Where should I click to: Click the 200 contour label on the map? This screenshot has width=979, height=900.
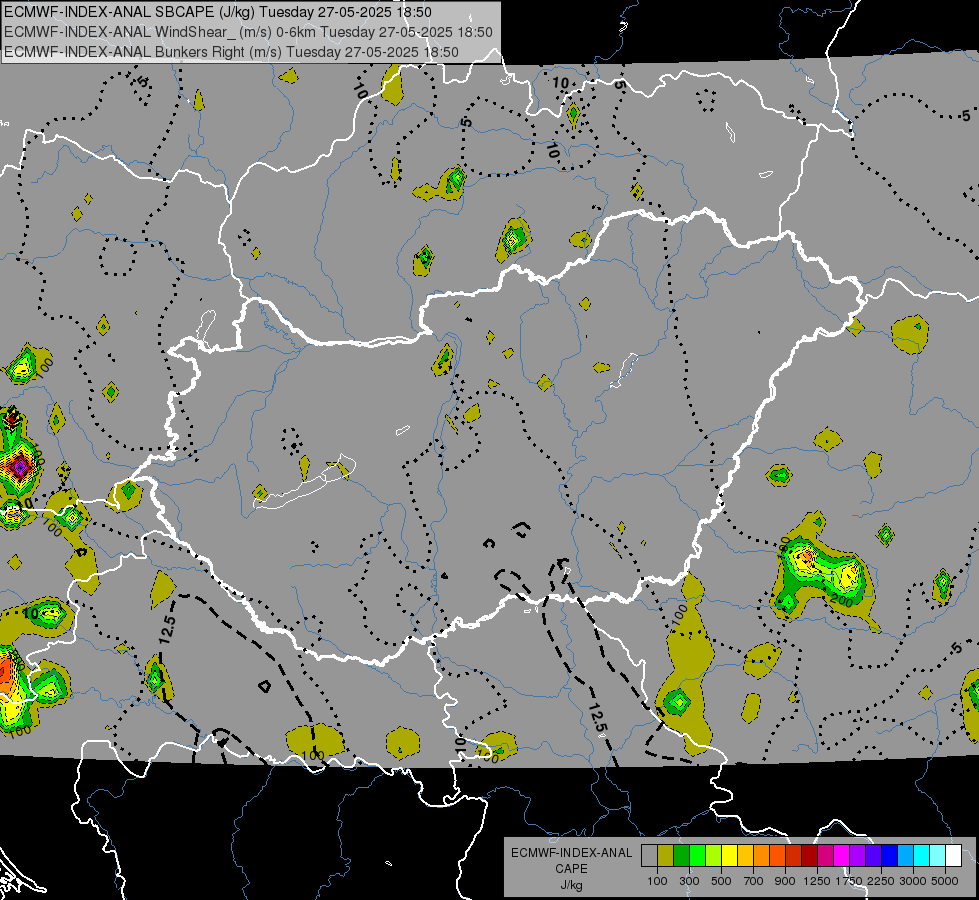point(842,601)
